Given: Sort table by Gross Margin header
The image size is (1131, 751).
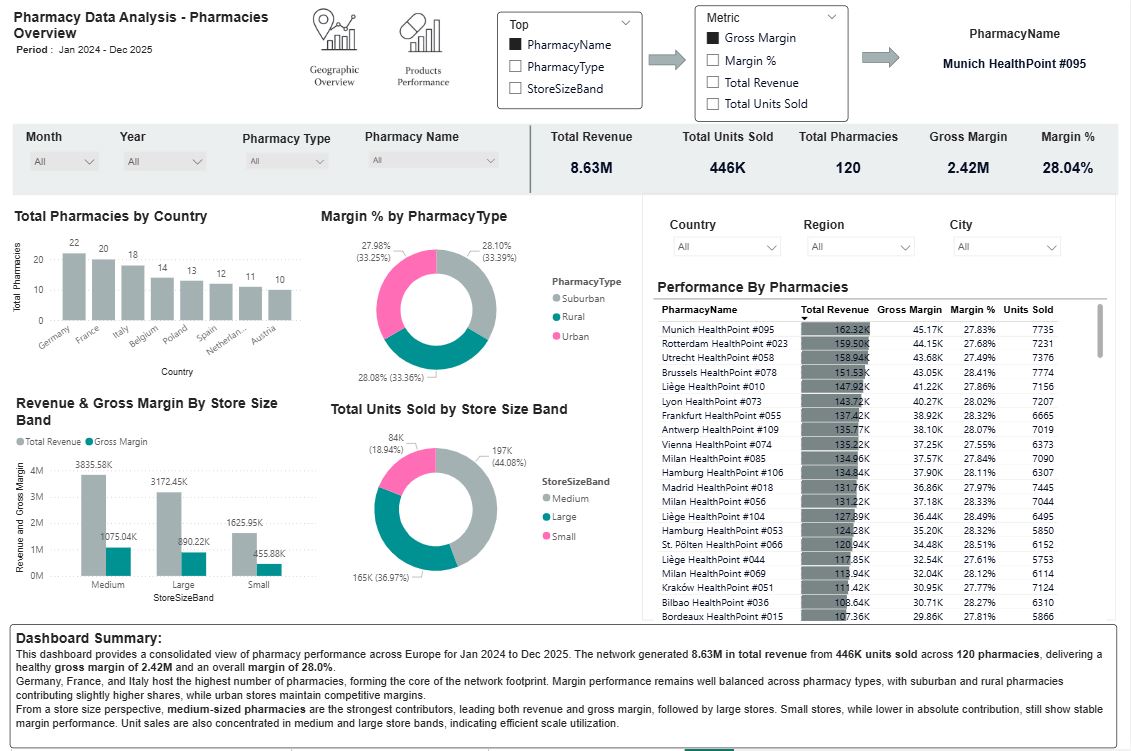Looking at the screenshot, I should coord(909,310).
